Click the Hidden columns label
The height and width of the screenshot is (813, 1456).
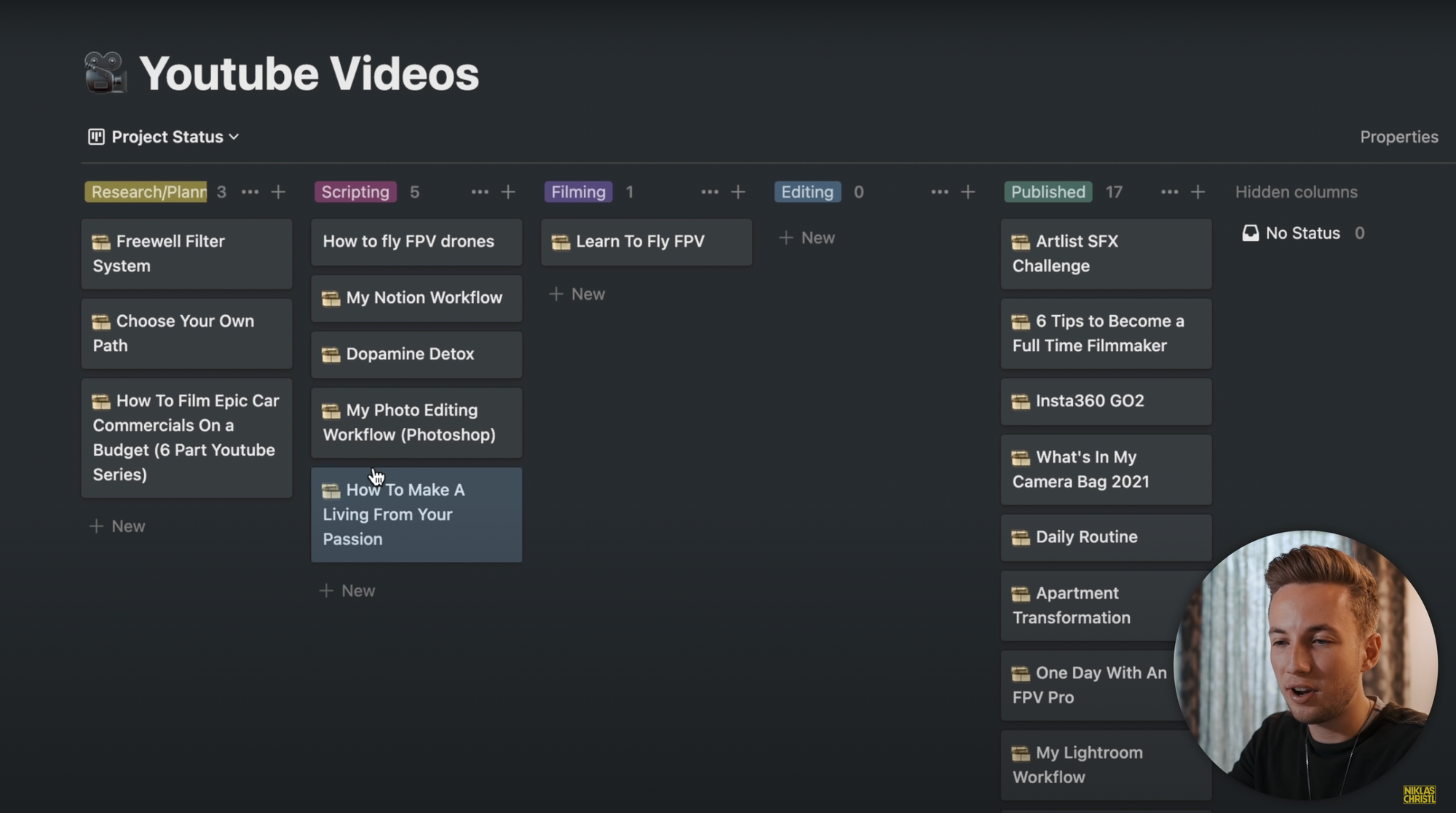(1296, 192)
